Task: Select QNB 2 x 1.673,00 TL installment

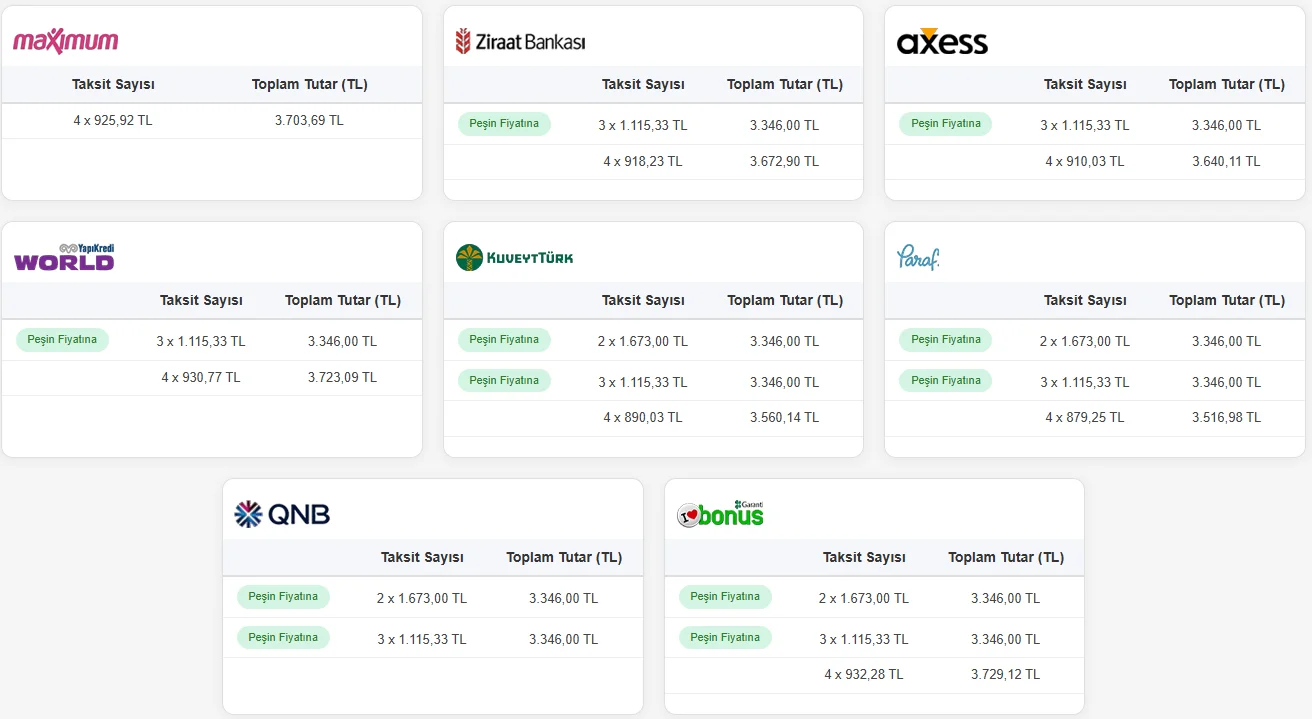Action: click(x=422, y=599)
